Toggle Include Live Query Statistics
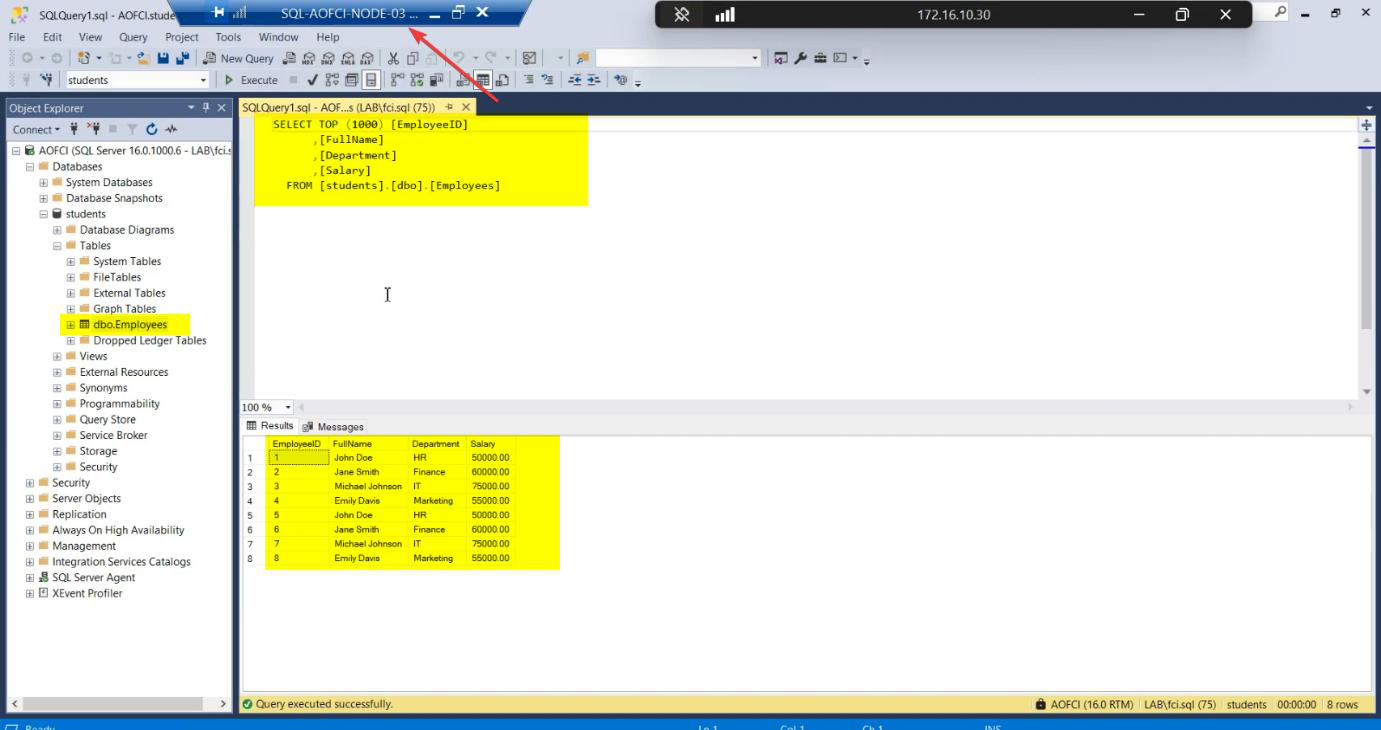 417,80
